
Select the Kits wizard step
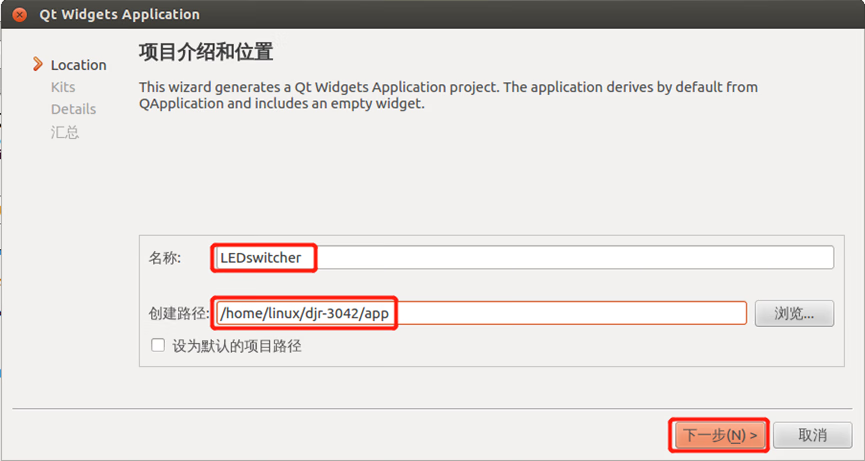click(63, 87)
